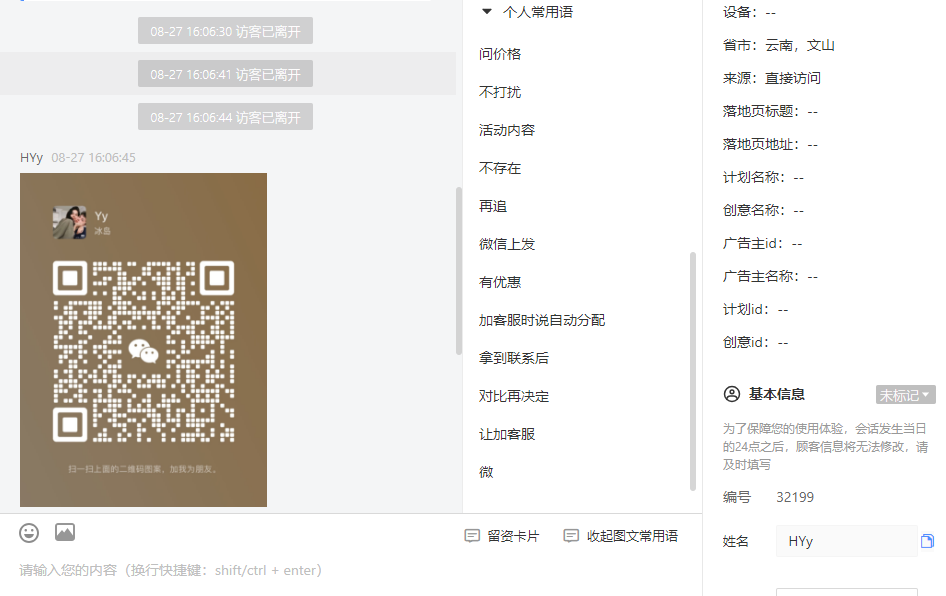Image resolution: width=946 pixels, height=596 pixels.
Task: Open the emoji picker in the chat toolbar
Action: (x=29, y=533)
